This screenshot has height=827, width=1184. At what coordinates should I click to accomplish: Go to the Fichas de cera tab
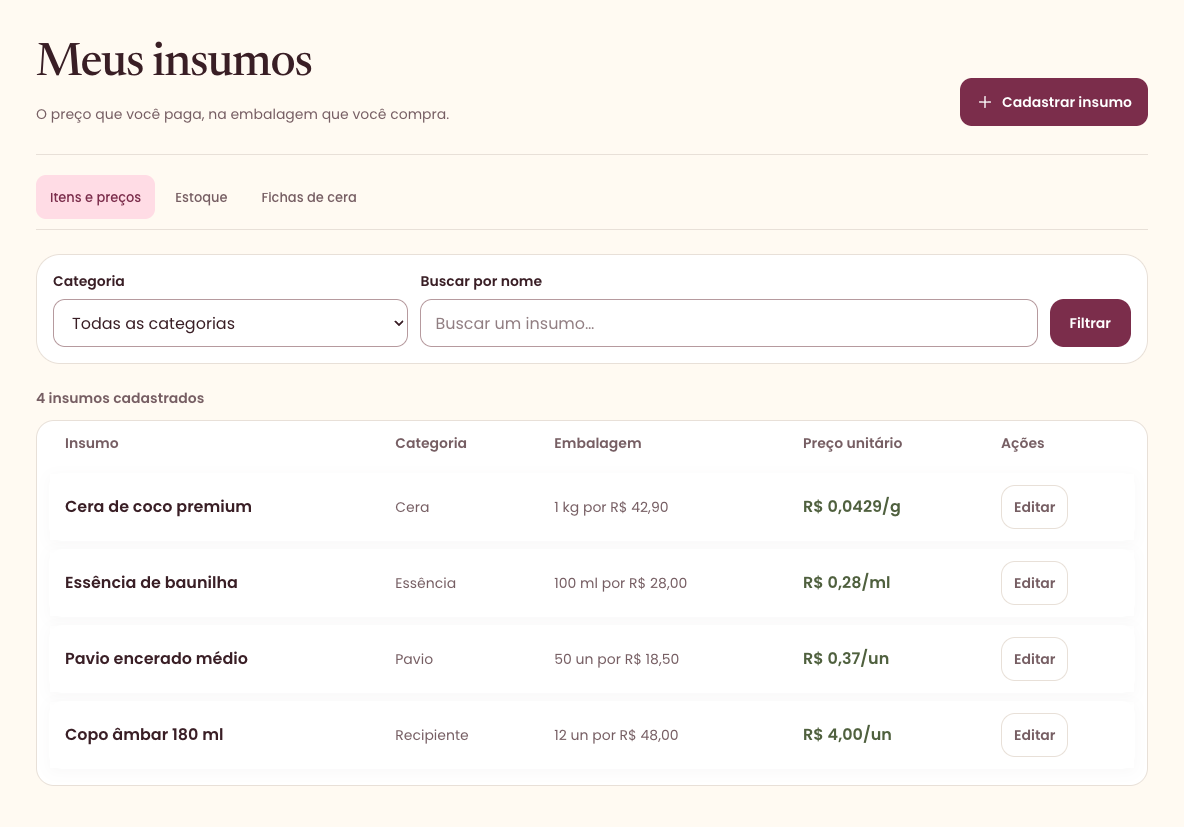[309, 197]
